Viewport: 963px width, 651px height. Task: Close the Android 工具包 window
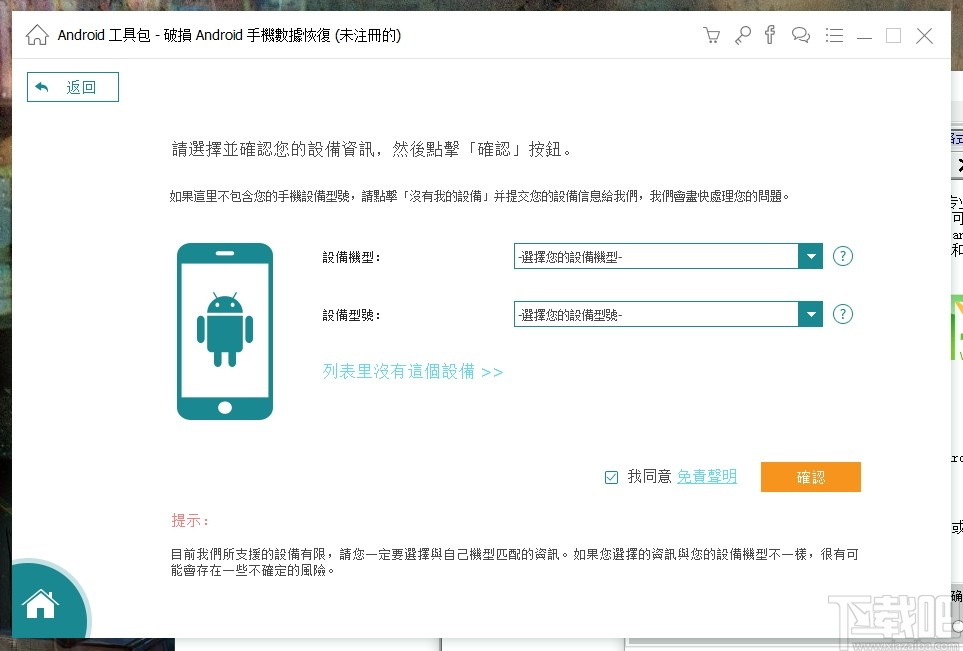tap(924, 36)
